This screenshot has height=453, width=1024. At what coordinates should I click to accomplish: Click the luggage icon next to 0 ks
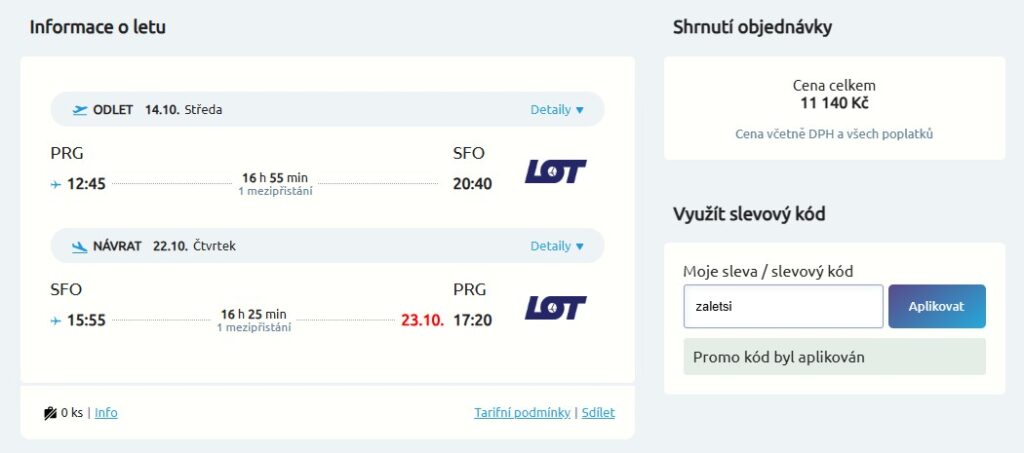[x=50, y=413]
